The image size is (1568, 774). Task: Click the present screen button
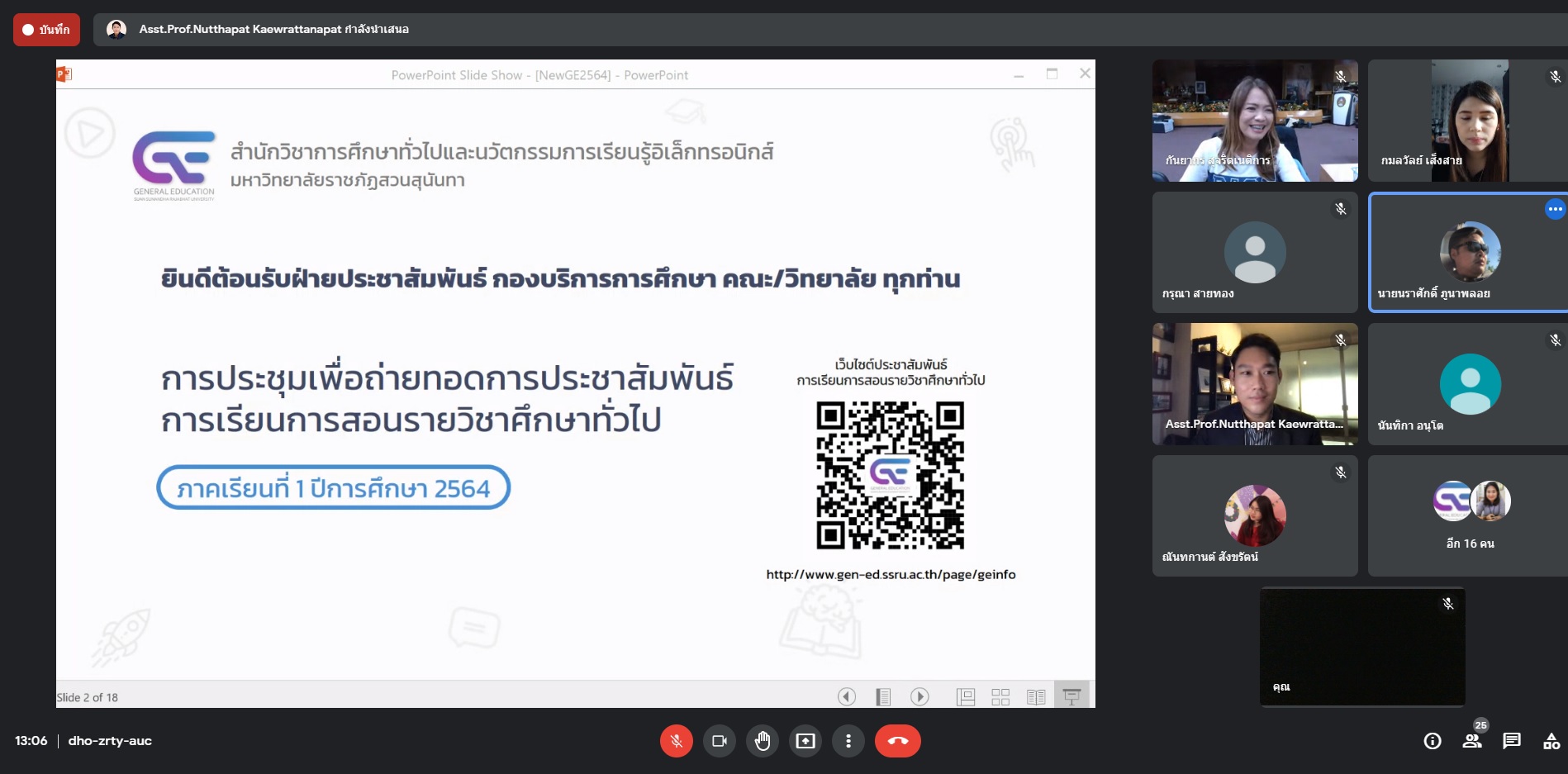pos(805,741)
